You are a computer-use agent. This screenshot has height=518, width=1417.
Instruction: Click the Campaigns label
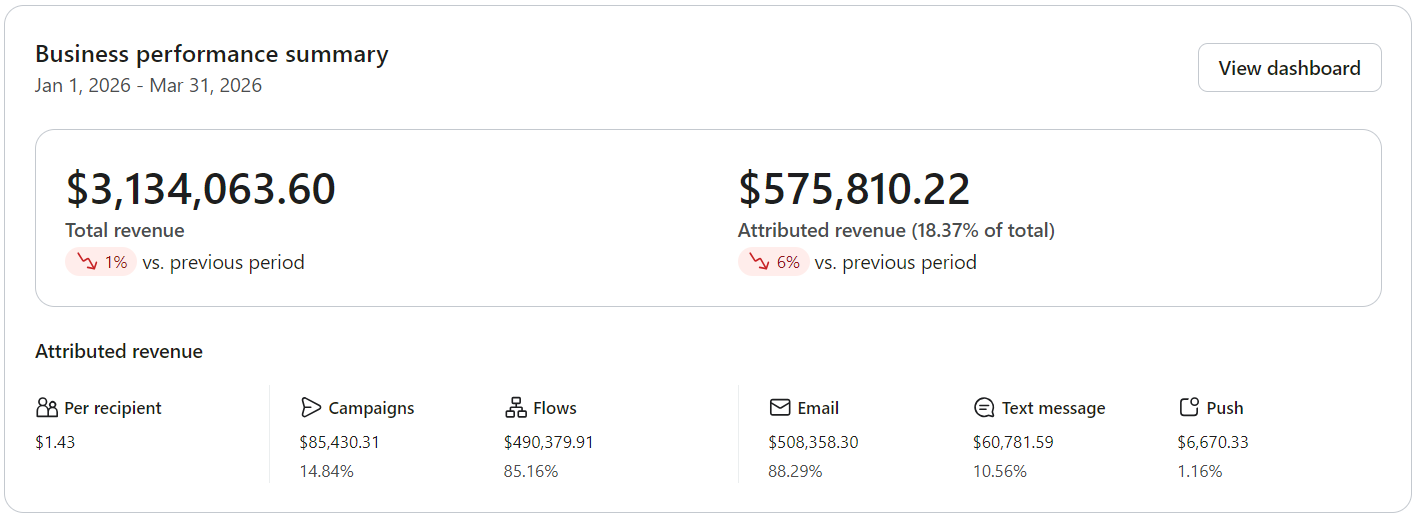371,408
